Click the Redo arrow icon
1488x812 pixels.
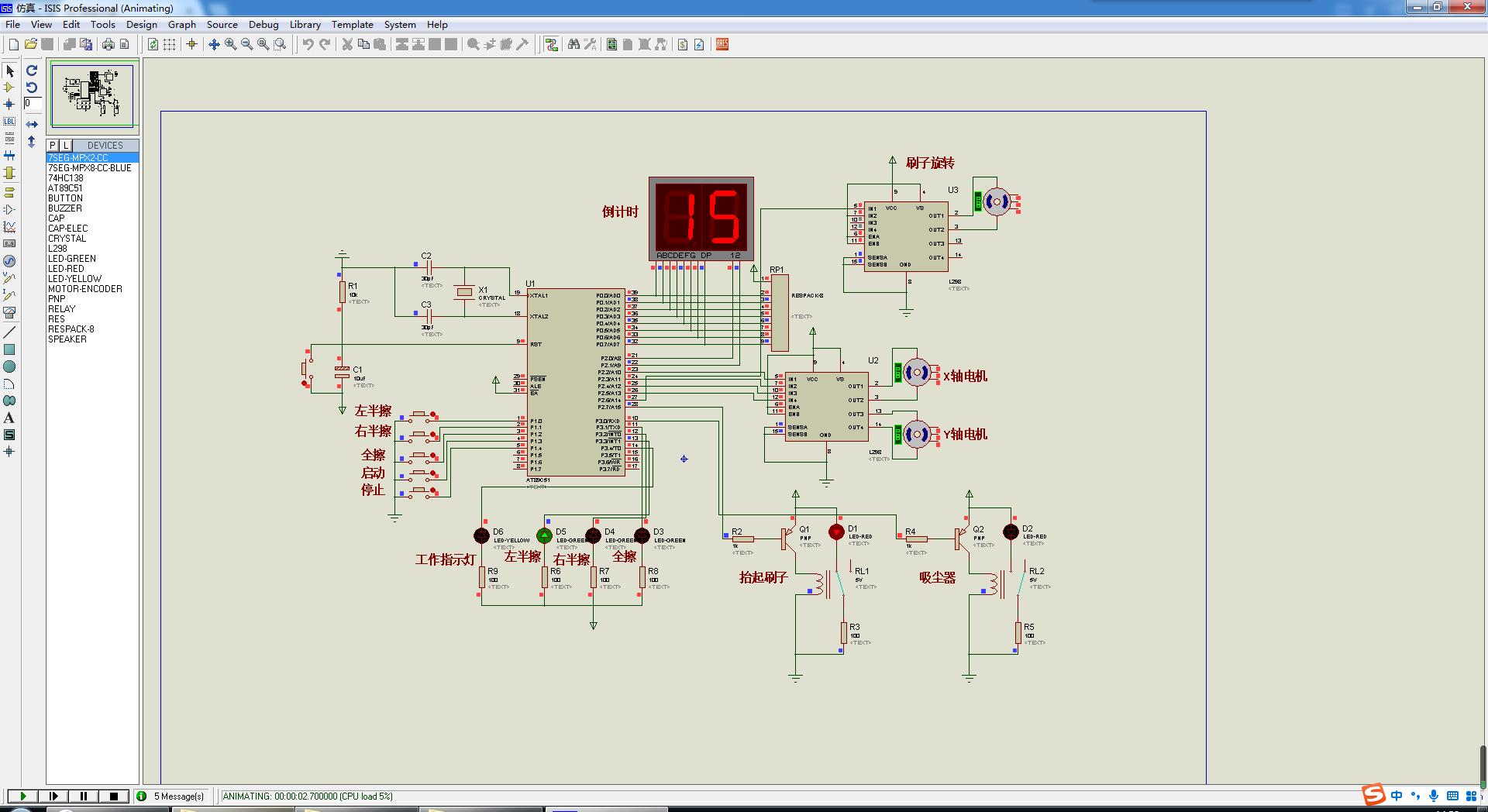(x=324, y=44)
